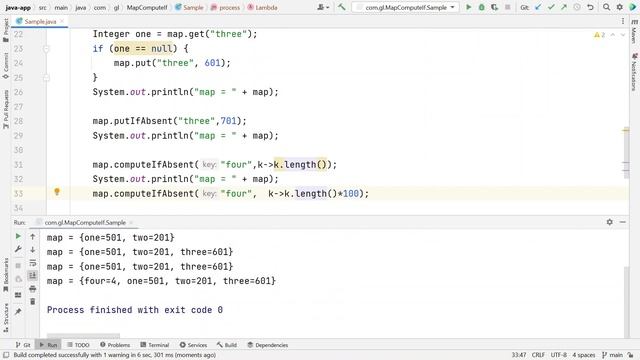Image resolution: width=640 pixels, height=360 pixels.
Task: Collapse the fold marker at line 25
Action: coord(46,78)
